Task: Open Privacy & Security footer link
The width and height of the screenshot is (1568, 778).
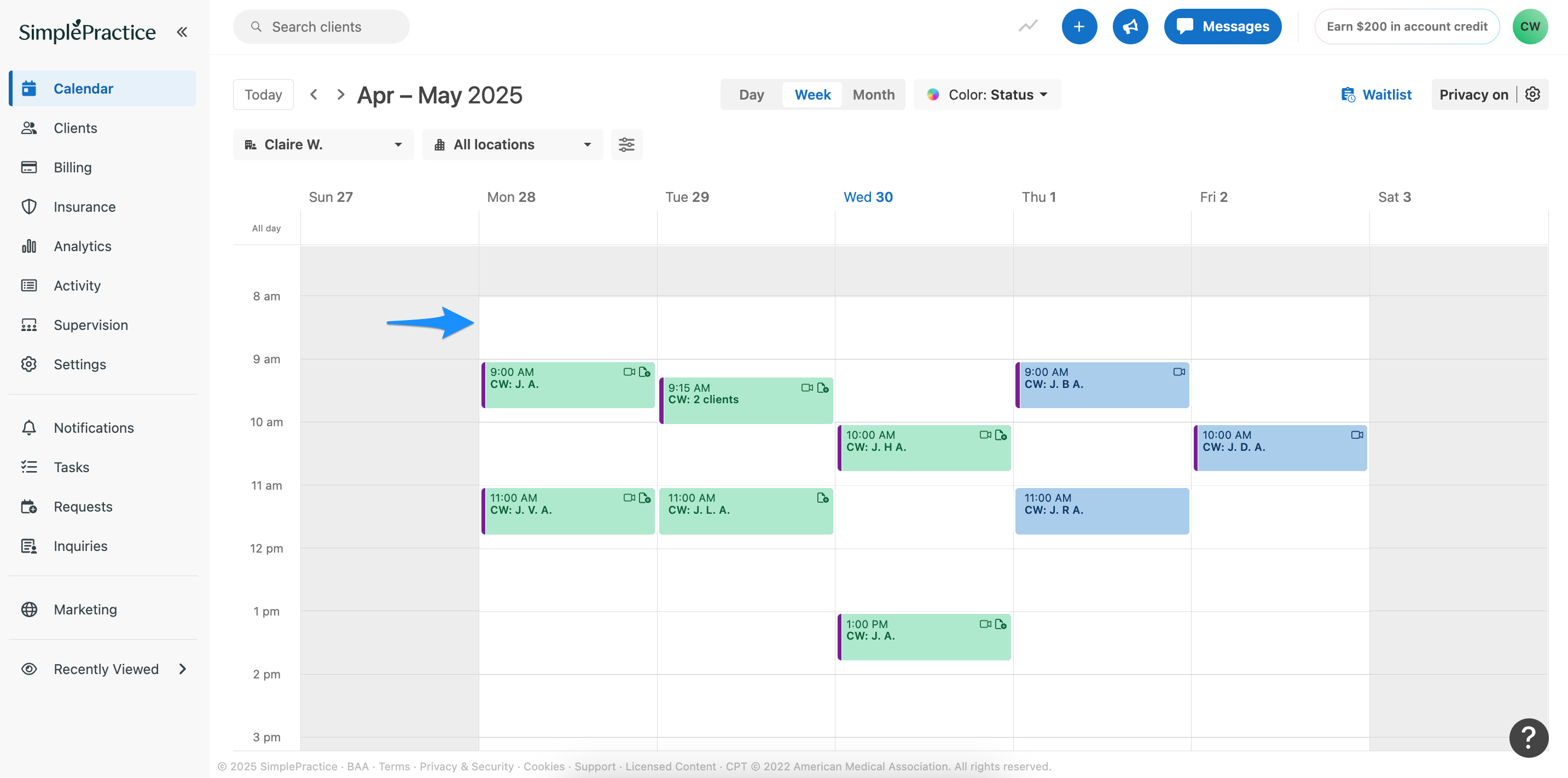Action: click(466, 767)
